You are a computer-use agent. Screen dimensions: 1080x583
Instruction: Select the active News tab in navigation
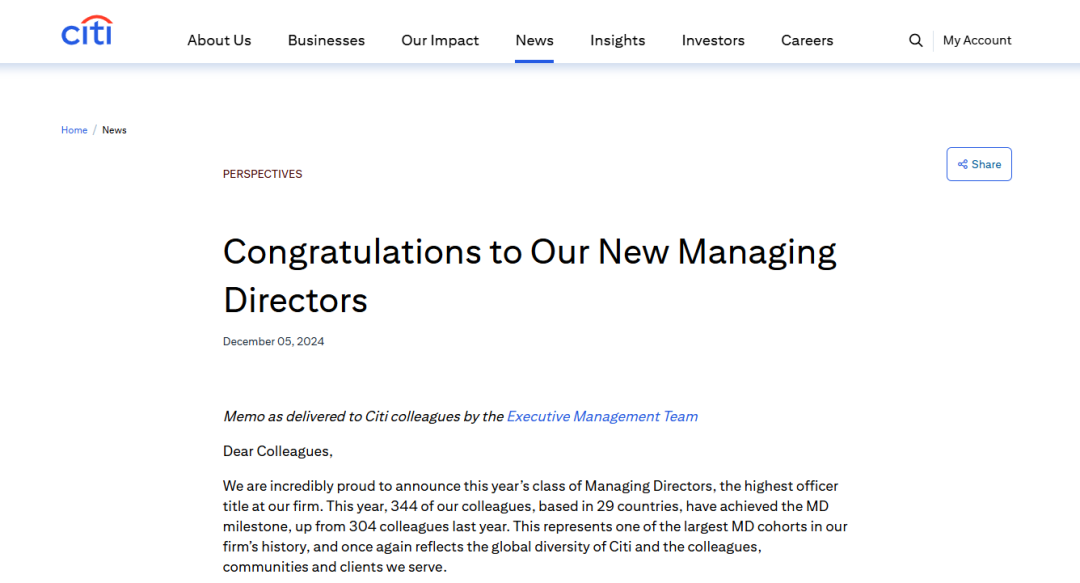coord(534,41)
